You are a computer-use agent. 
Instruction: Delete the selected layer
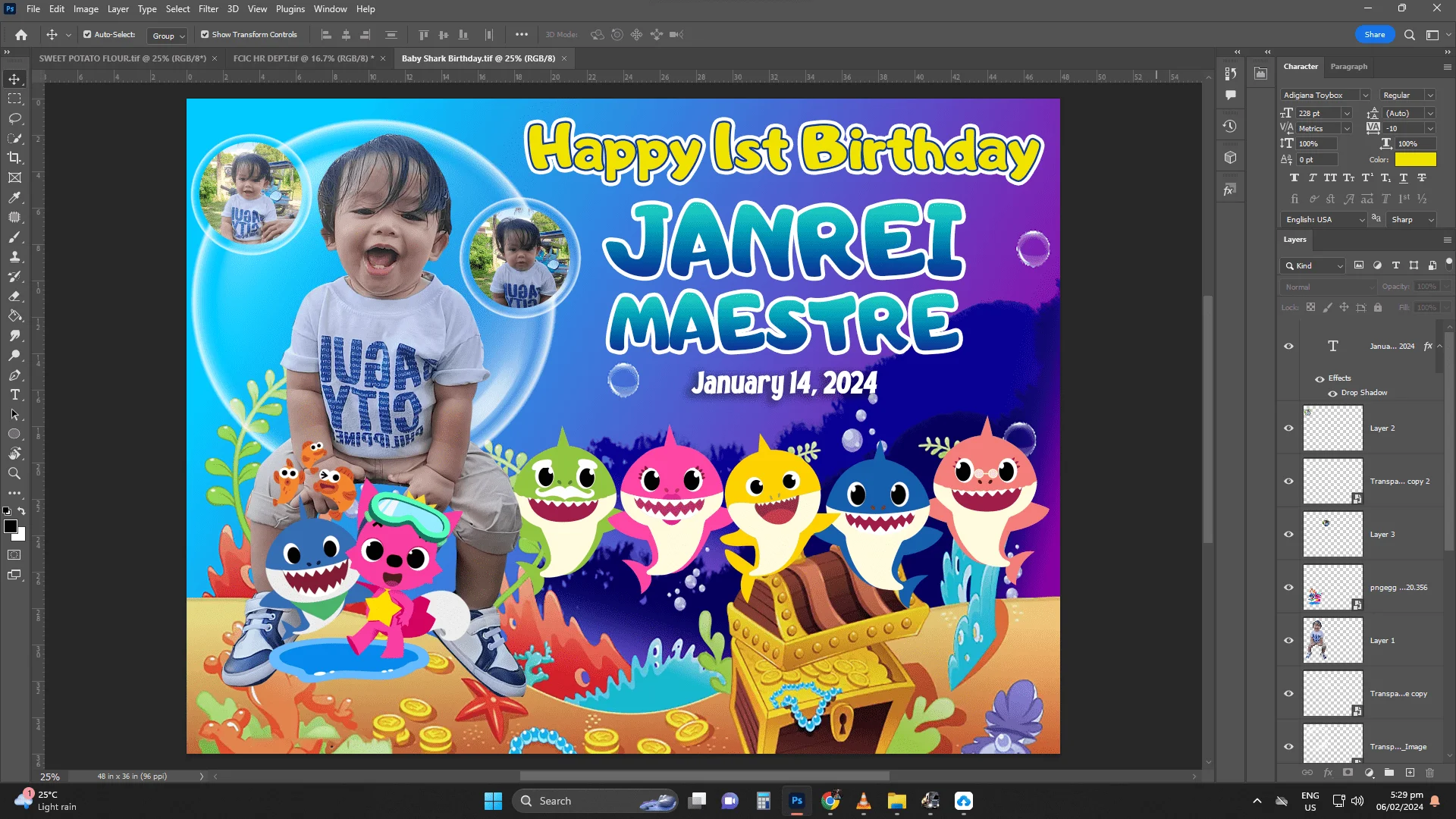pos(1430,773)
